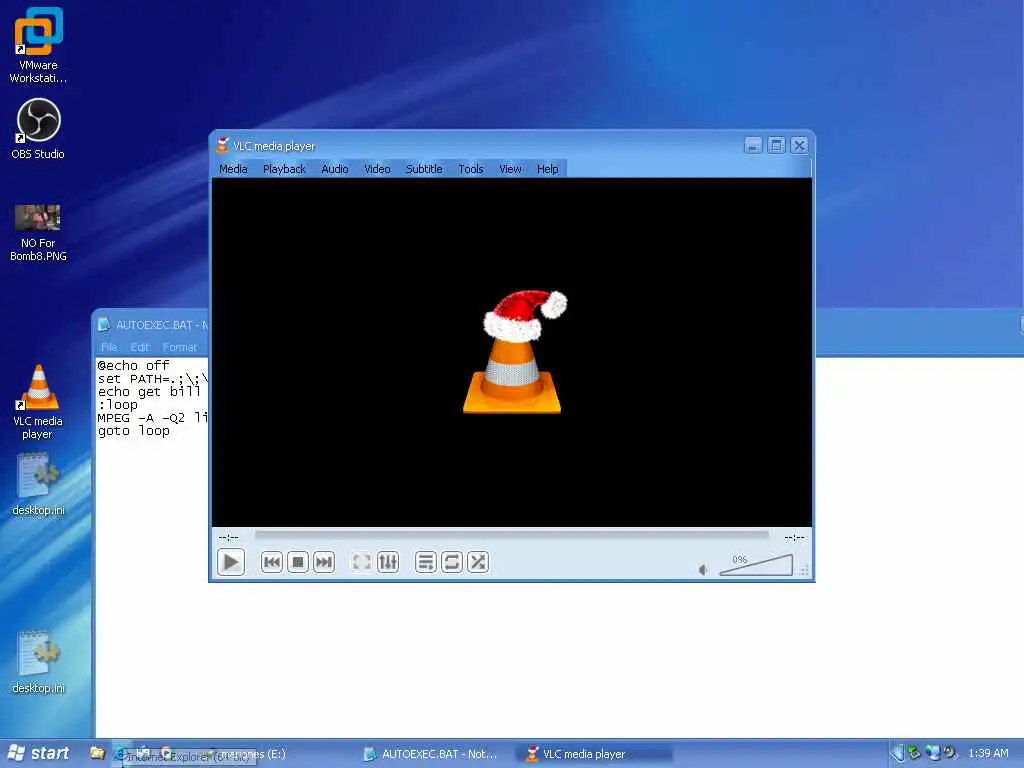Toggle VLC random shuffle
The width and height of the screenshot is (1024, 768).
478,562
